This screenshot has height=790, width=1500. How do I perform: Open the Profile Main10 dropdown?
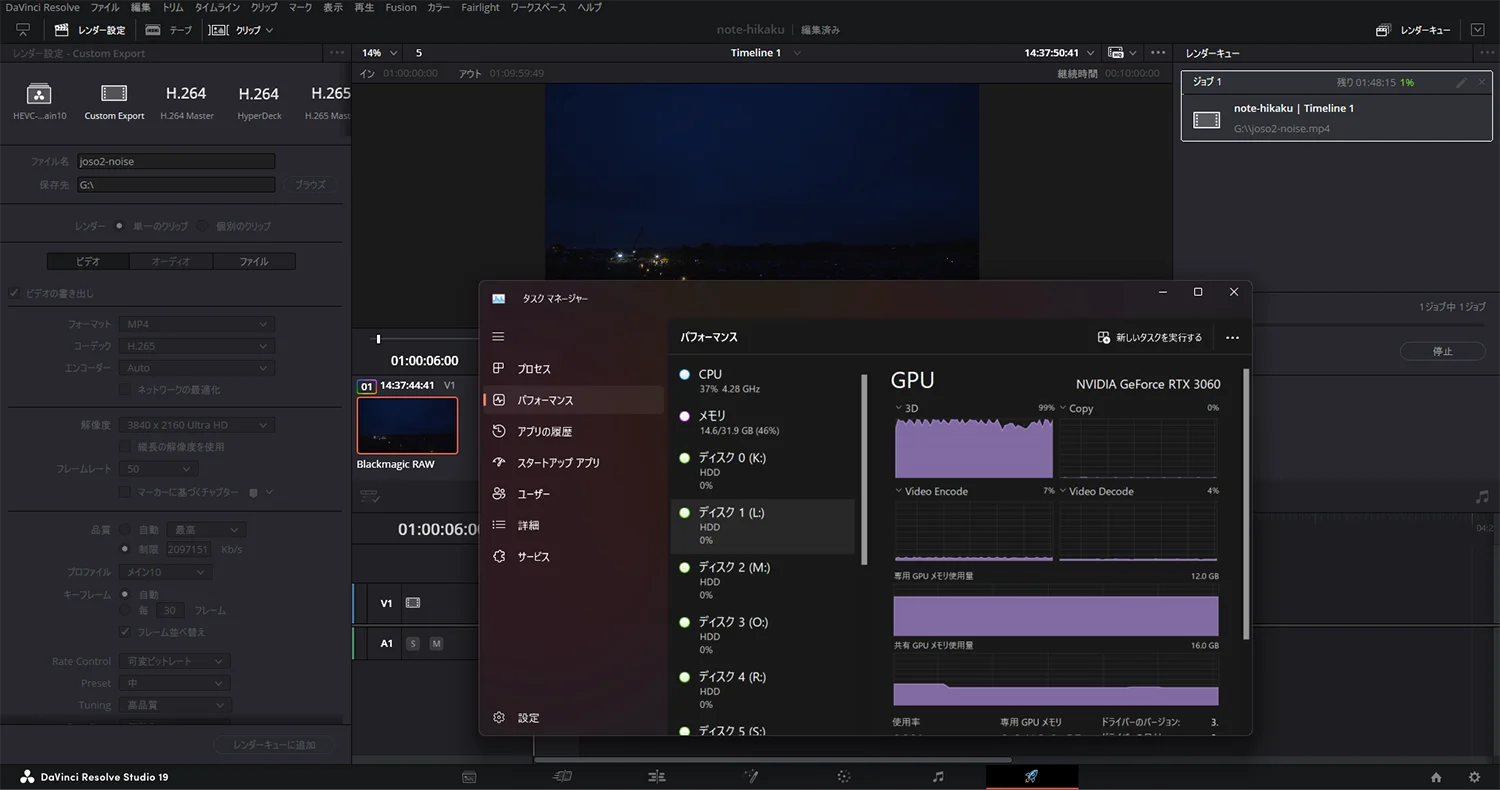[x=165, y=572]
